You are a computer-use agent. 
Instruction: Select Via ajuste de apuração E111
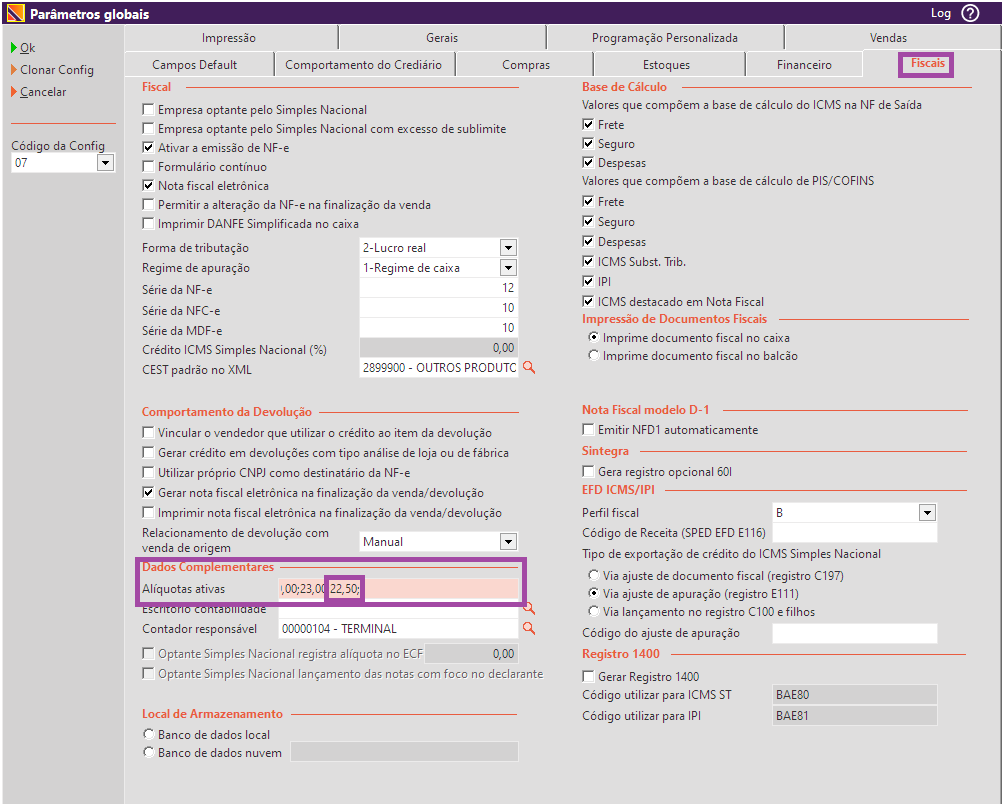point(594,593)
